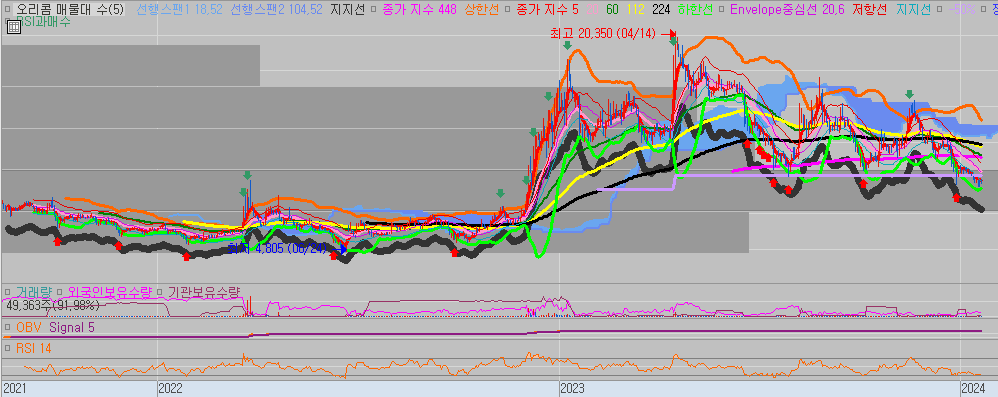998x397 pixels.
Task: Select the green 60 moving average label
Action: point(612,10)
